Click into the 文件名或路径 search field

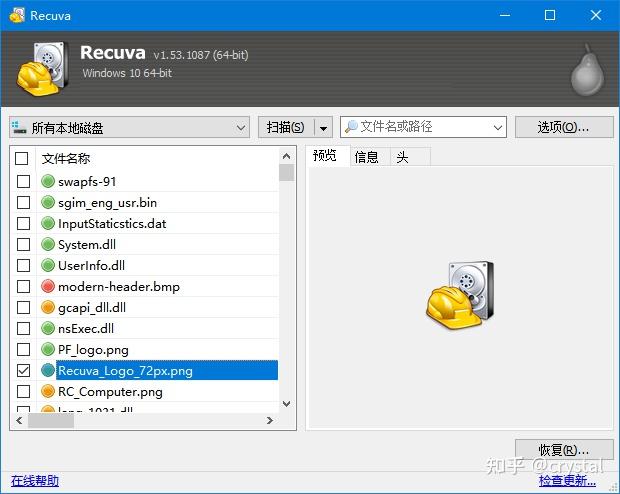coord(423,127)
